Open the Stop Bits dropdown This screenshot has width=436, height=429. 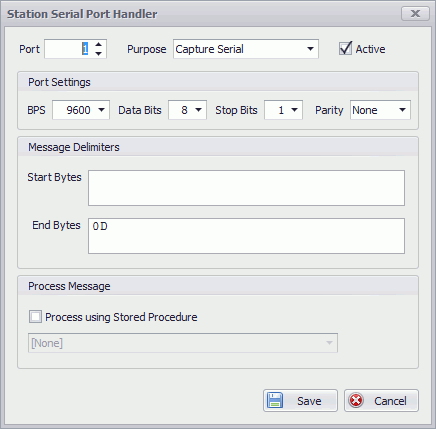[x=284, y=110]
